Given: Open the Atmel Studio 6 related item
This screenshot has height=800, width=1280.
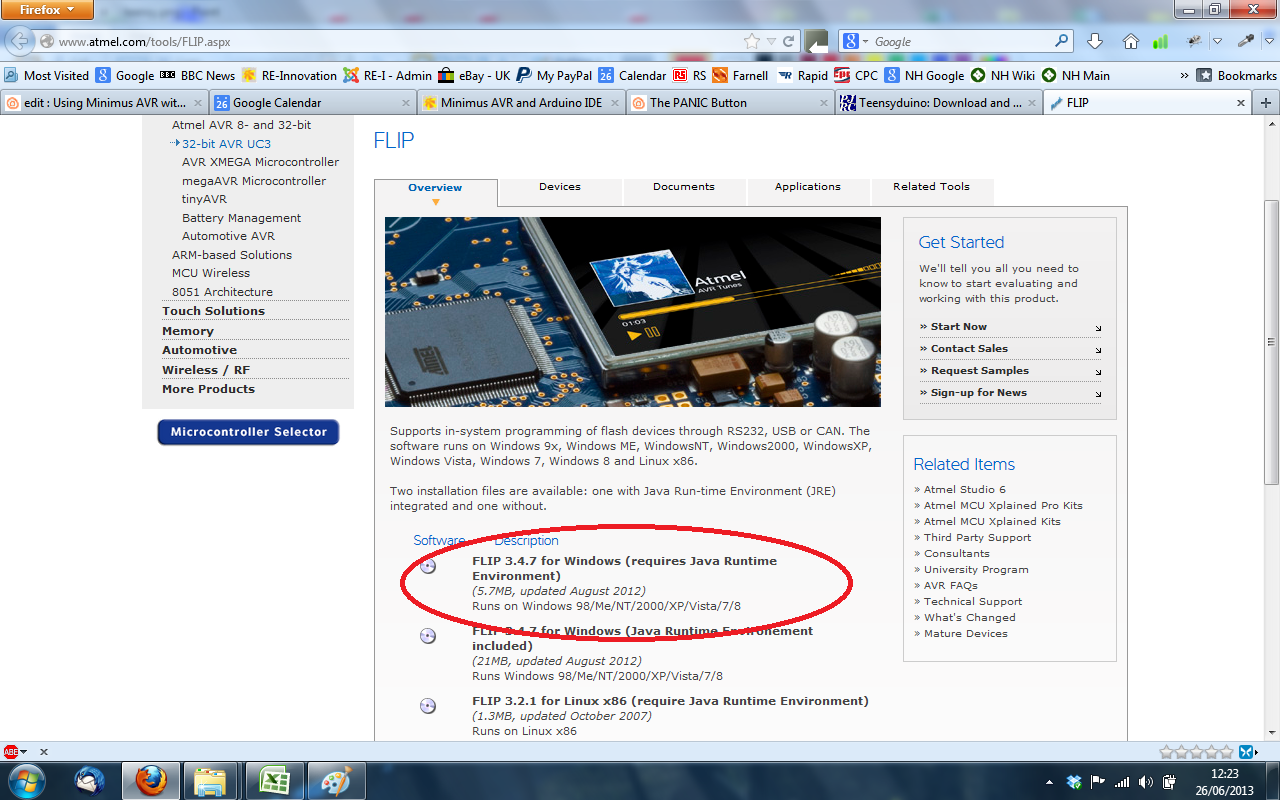Looking at the screenshot, I should tap(965, 489).
